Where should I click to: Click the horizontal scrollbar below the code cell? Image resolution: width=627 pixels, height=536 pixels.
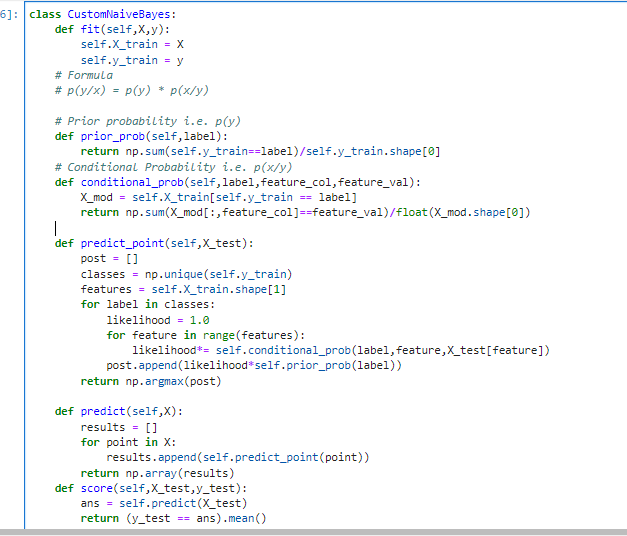(314, 532)
